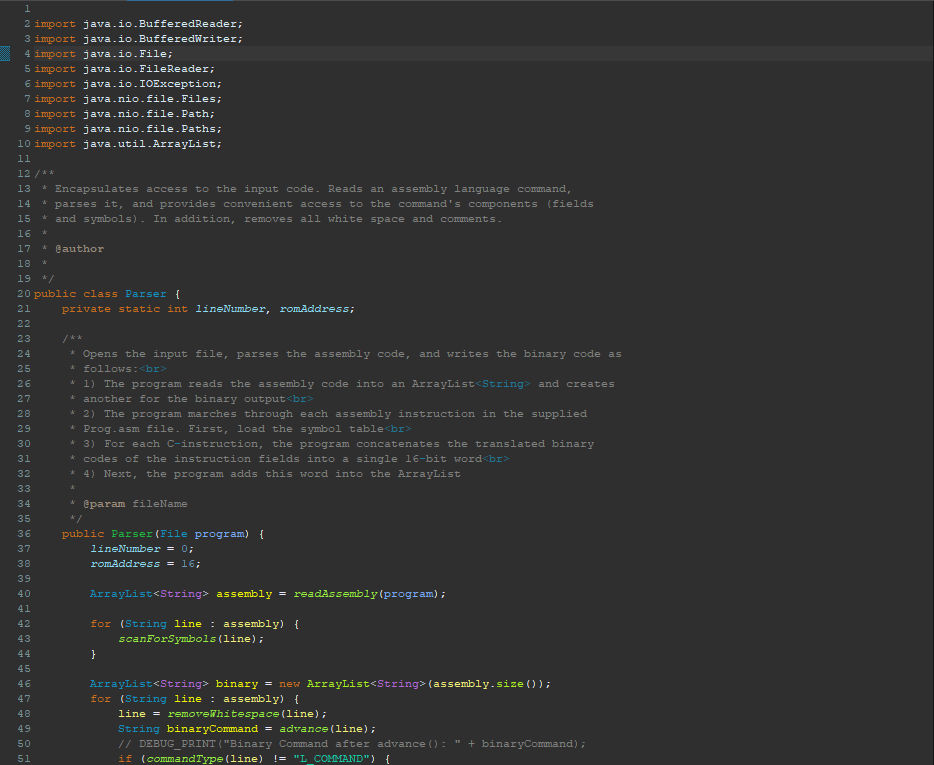Image resolution: width=934 pixels, height=765 pixels.
Task: Click the "L_COMMAND" string literal
Action: (331, 758)
